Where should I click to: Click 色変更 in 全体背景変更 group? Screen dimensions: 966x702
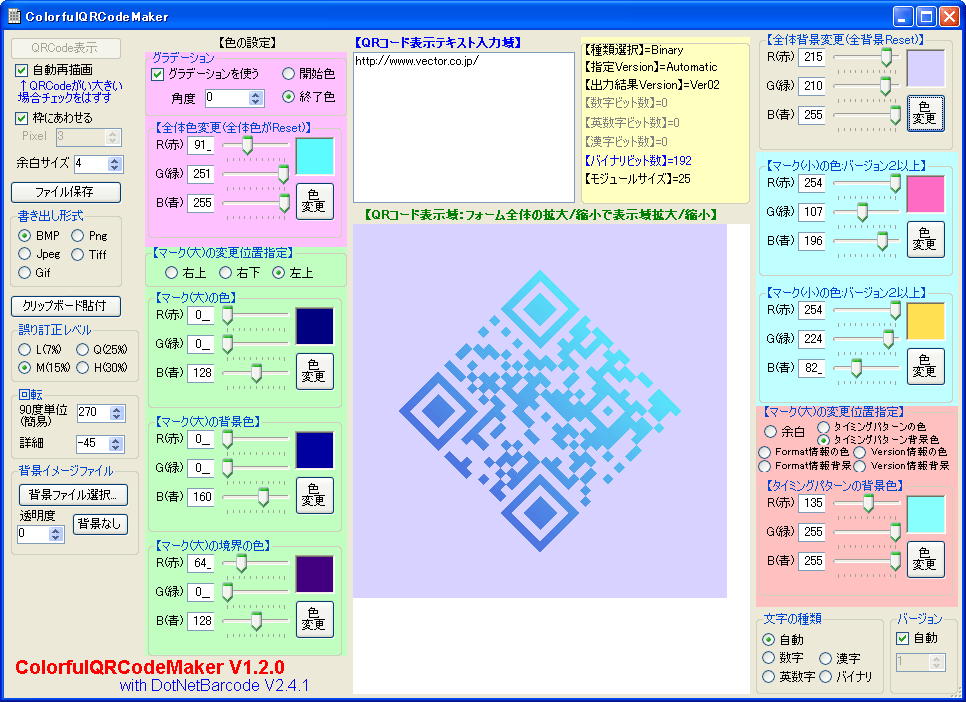(x=925, y=113)
